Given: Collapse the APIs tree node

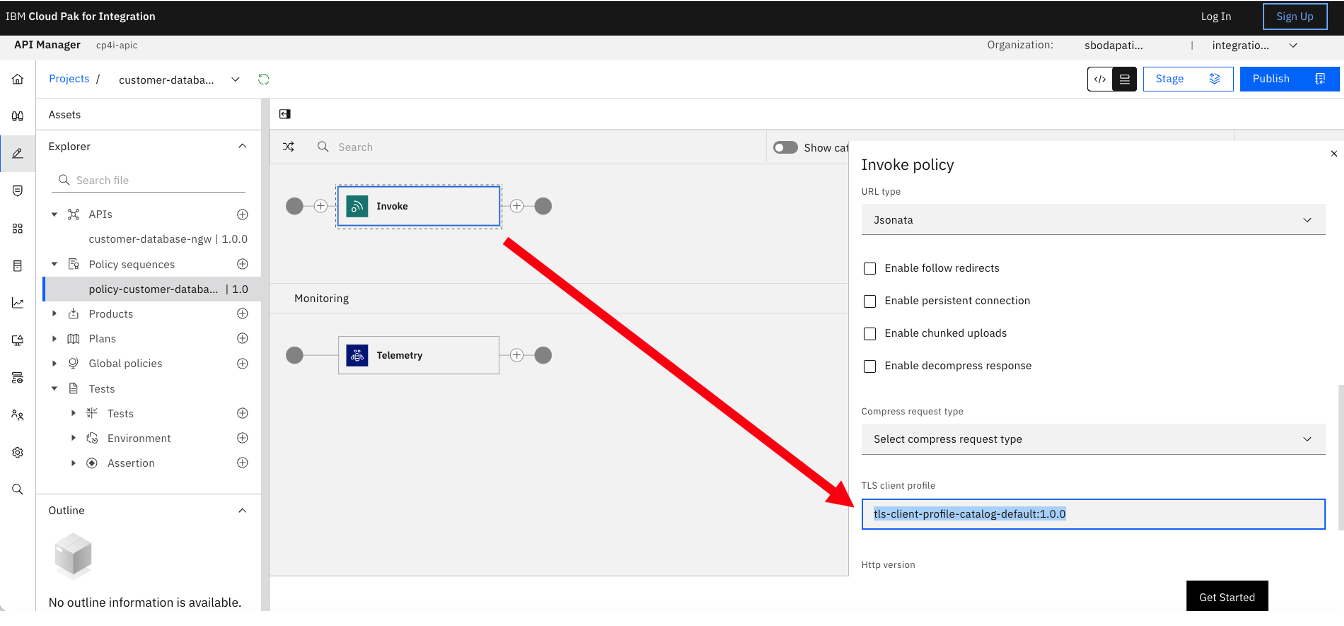Looking at the screenshot, I should pyautogui.click(x=54, y=214).
